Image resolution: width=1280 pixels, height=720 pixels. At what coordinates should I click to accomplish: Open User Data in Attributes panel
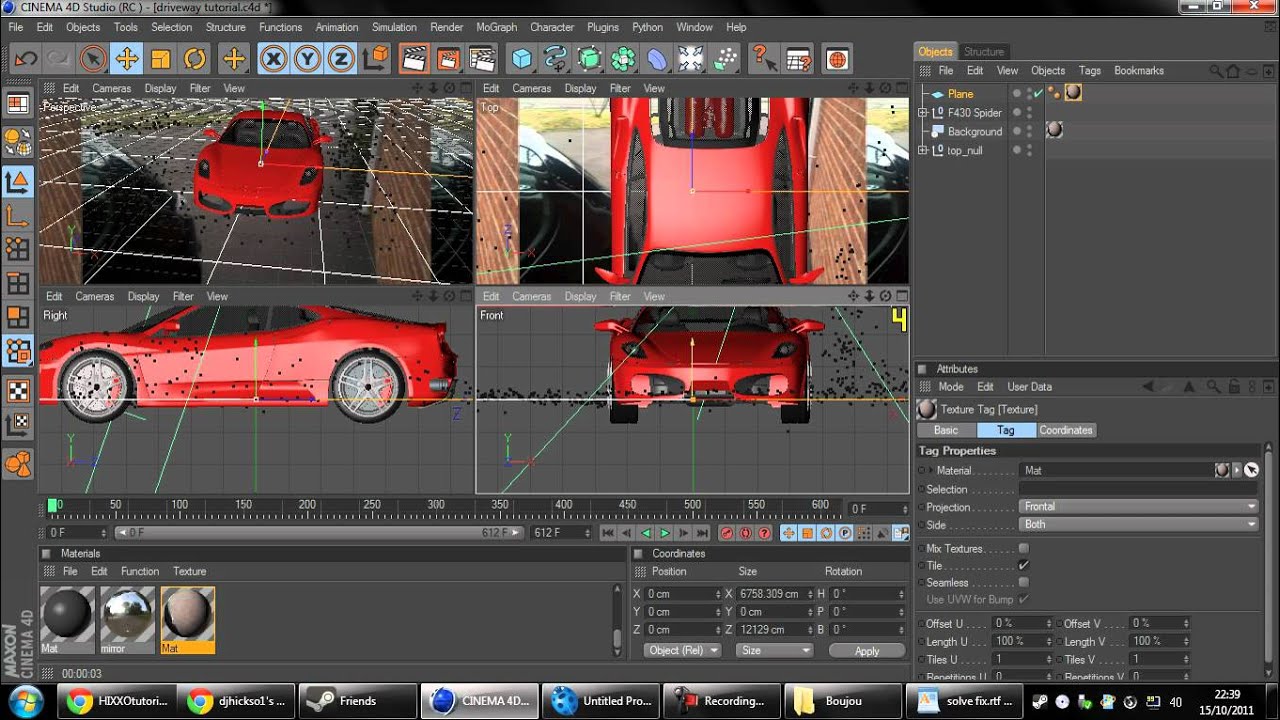1029,387
